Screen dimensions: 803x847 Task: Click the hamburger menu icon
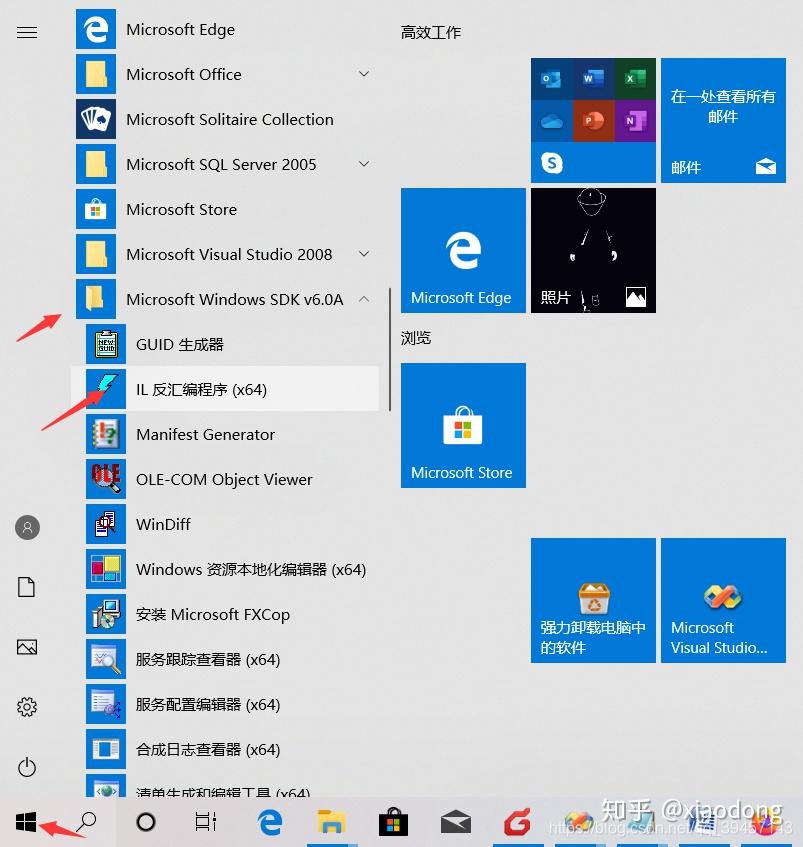(x=27, y=32)
